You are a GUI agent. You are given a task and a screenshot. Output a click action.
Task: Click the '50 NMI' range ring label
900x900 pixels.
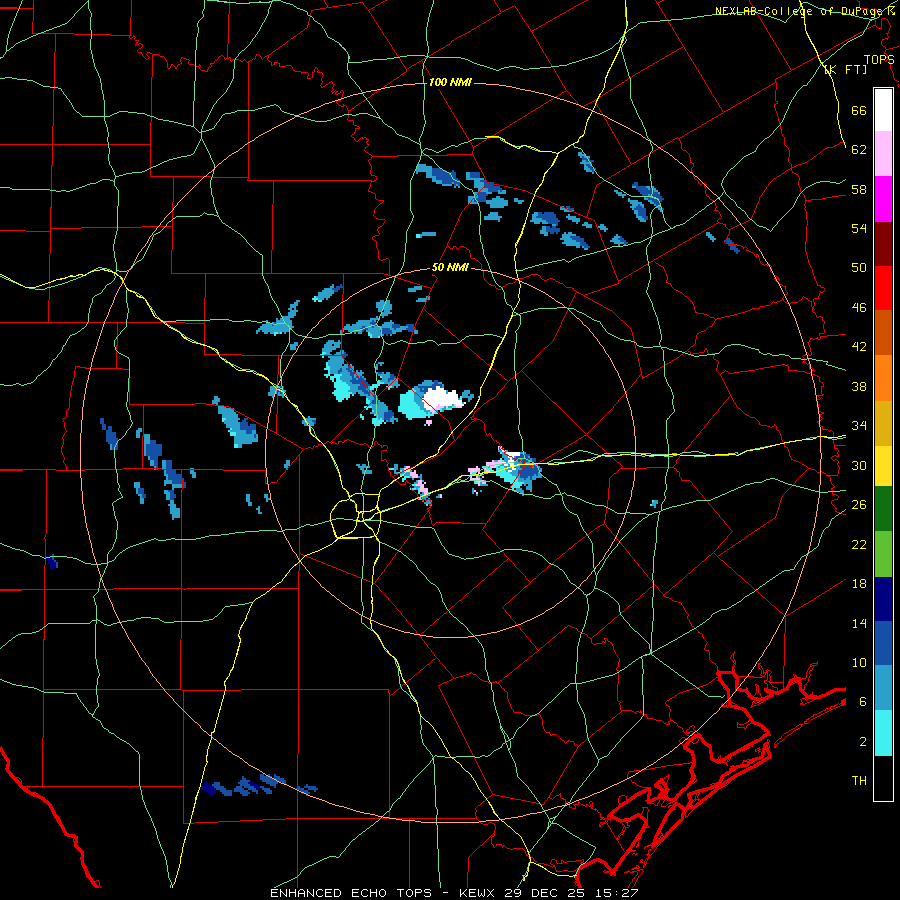click(x=450, y=267)
